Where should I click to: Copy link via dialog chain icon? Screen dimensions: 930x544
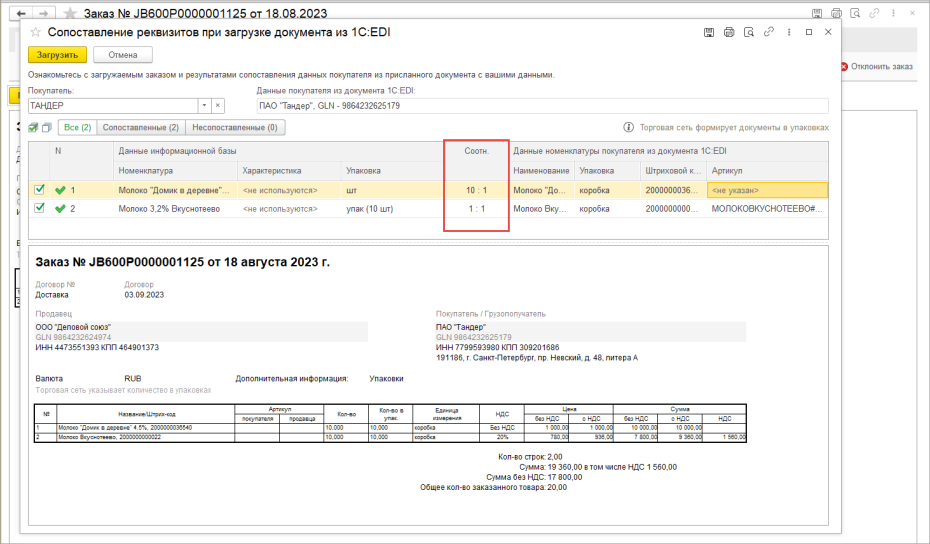[x=769, y=32]
